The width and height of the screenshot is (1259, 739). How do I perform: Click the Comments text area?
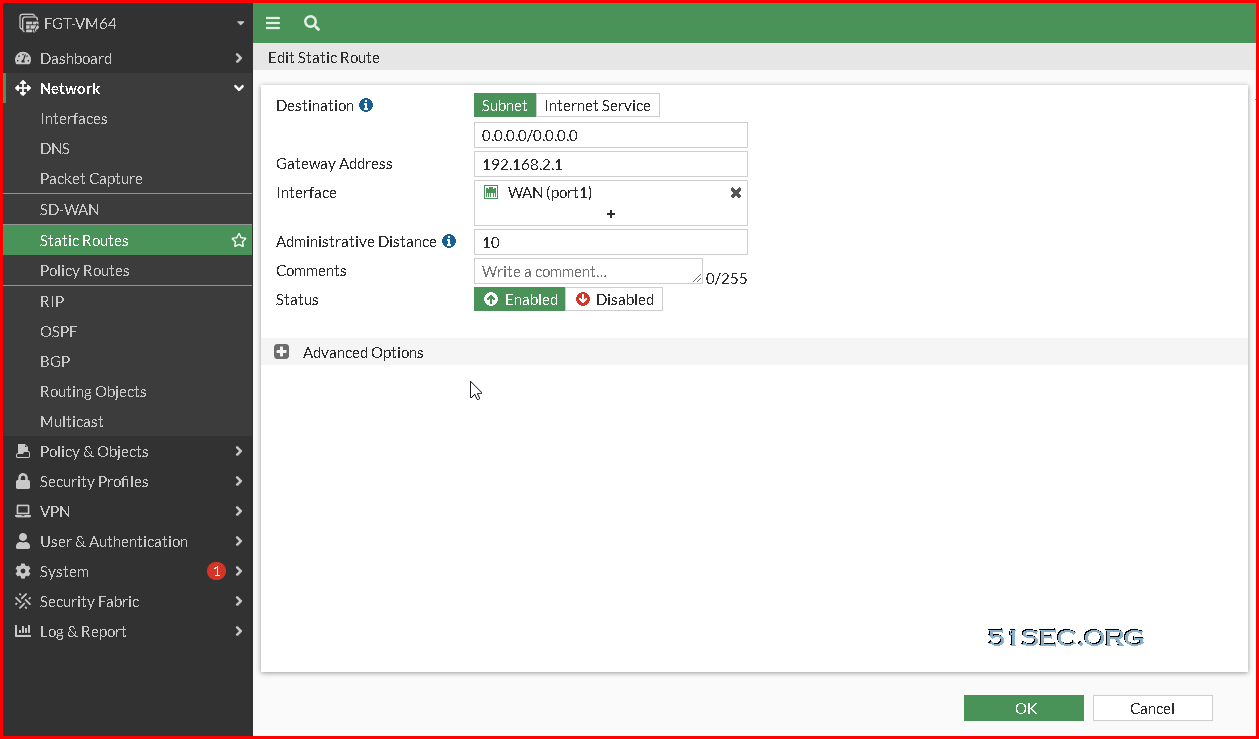[x=588, y=271]
